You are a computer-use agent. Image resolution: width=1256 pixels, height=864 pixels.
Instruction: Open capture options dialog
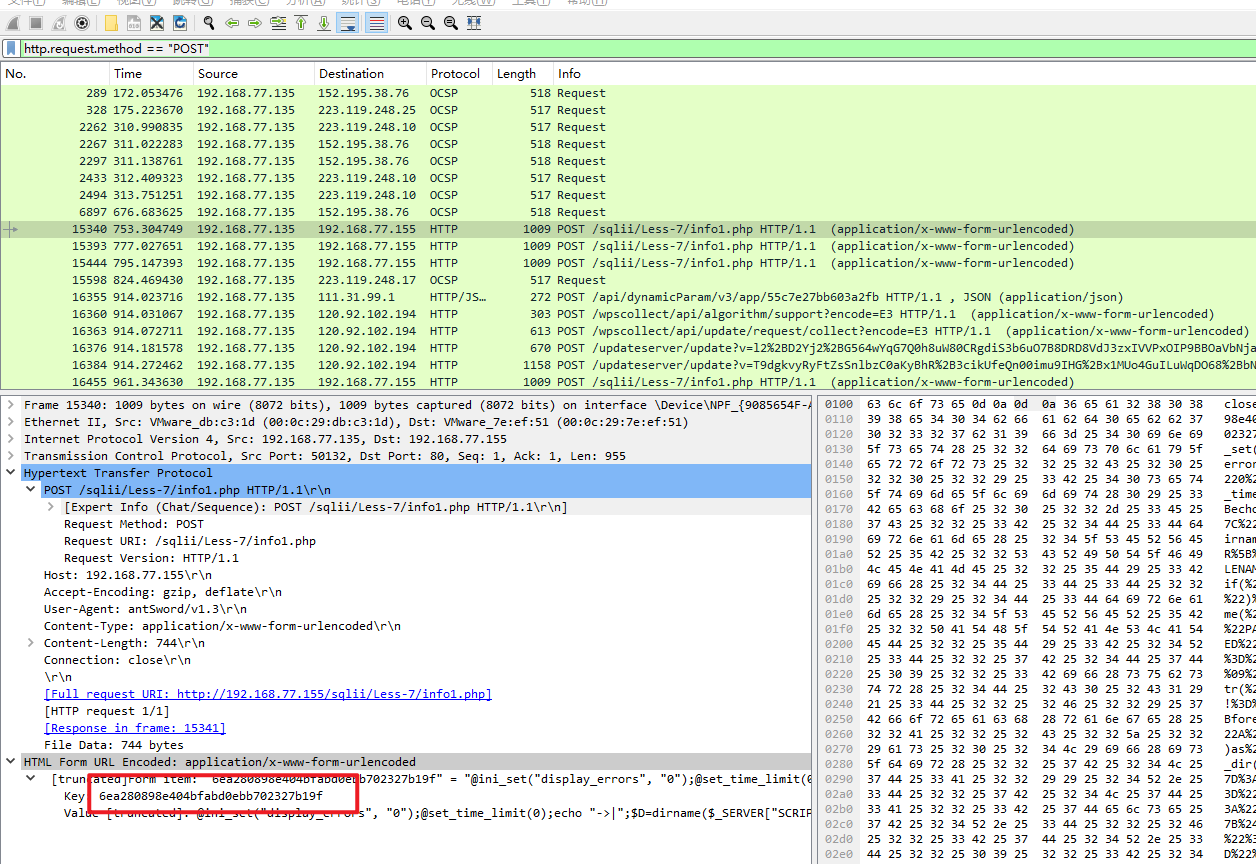click(82, 22)
